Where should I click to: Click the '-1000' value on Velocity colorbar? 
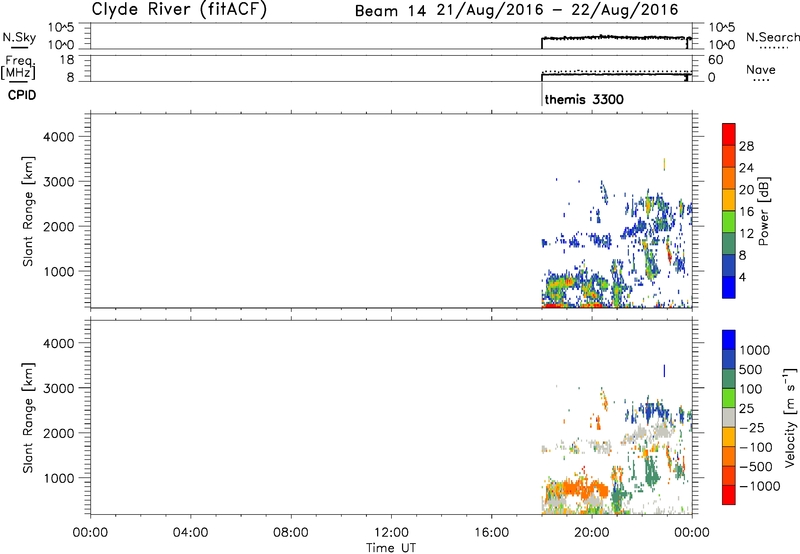point(759,486)
